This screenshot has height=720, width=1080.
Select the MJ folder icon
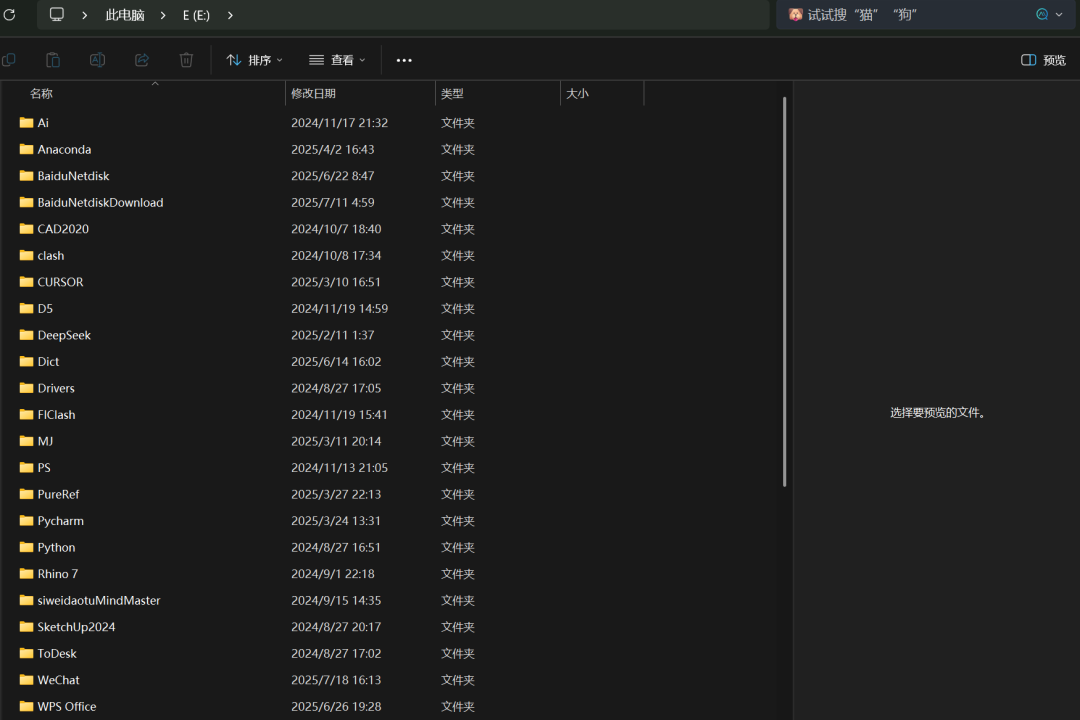pos(26,441)
